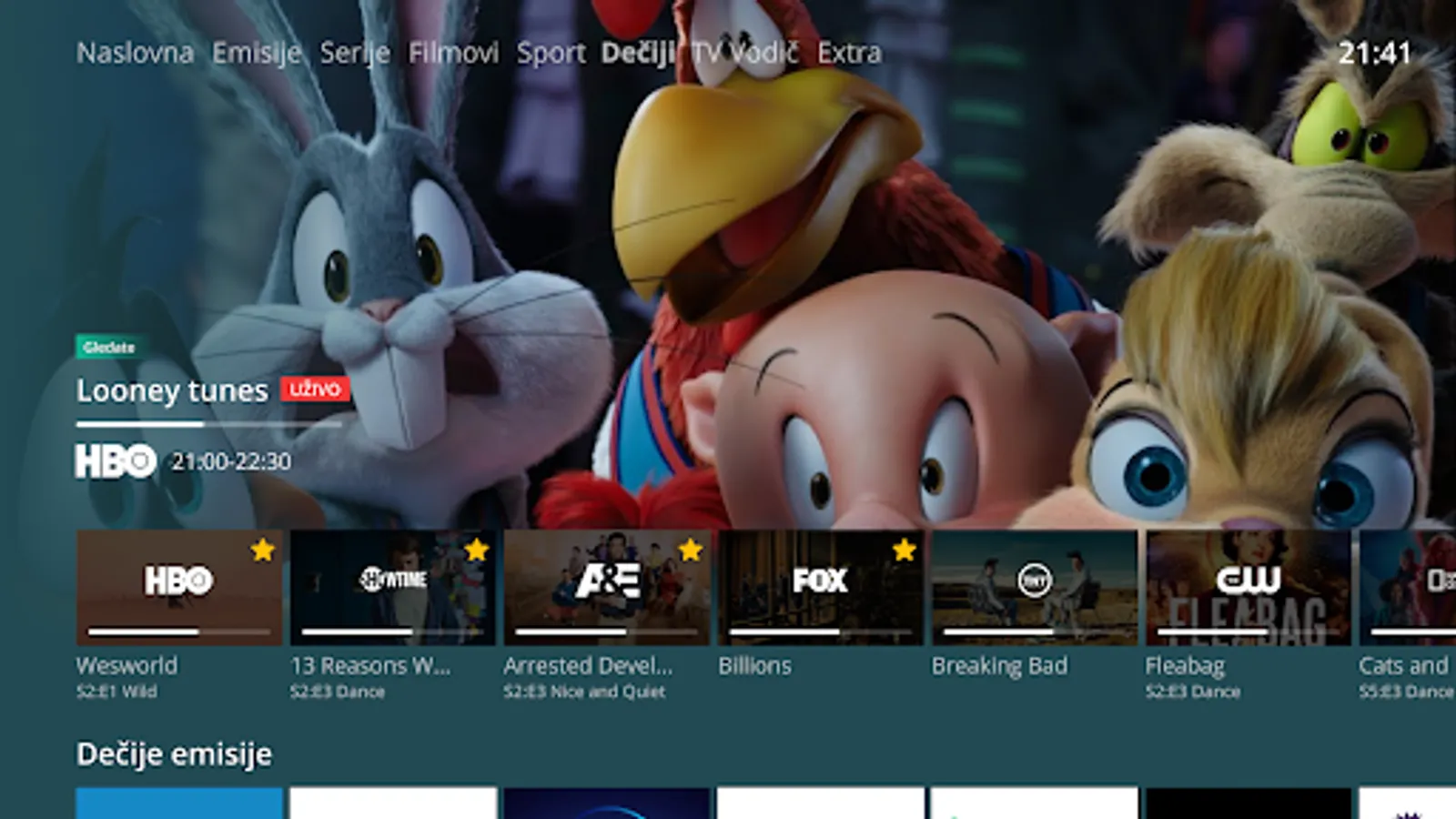1456x819 pixels.
Task: Click S2:E3 Dance under 13 Reasons
Action: pyautogui.click(x=338, y=692)
